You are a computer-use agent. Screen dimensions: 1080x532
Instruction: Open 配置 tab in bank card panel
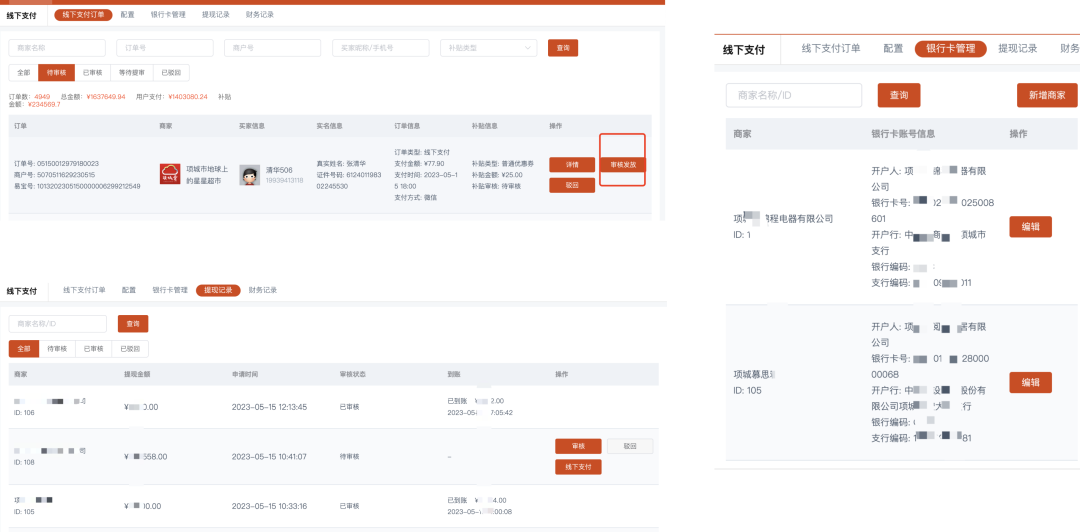pyautogui.click(x=893, y=48)
